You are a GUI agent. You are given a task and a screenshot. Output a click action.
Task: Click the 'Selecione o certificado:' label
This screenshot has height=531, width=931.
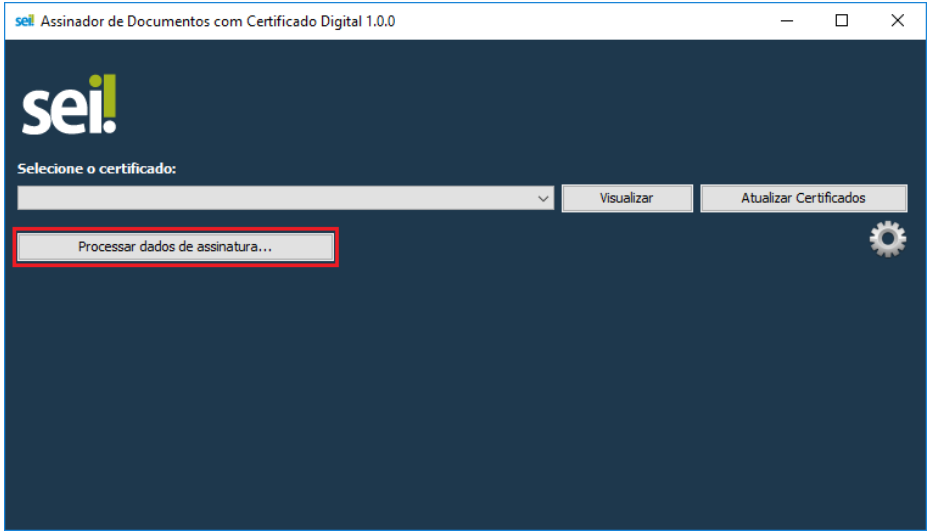[x=97, y=169]
